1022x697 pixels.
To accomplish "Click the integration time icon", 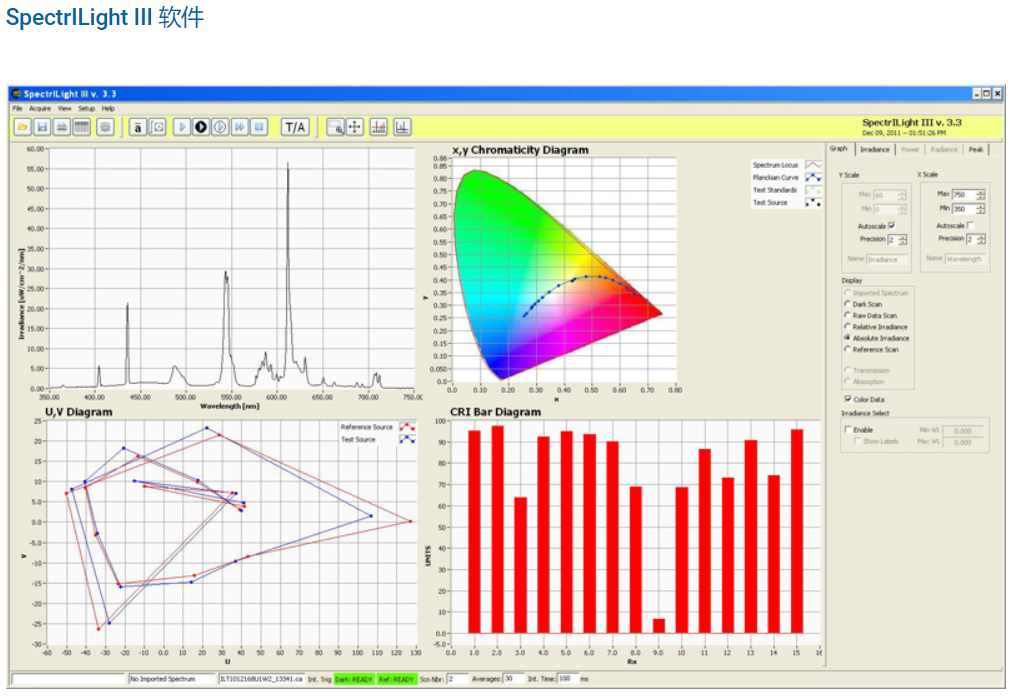I will click(158, 127).
